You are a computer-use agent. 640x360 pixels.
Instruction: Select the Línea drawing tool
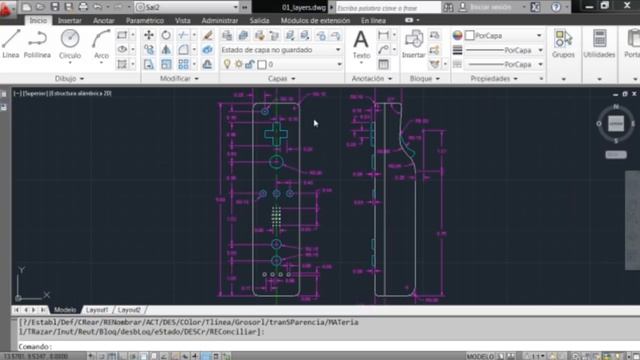coord(11,43)
